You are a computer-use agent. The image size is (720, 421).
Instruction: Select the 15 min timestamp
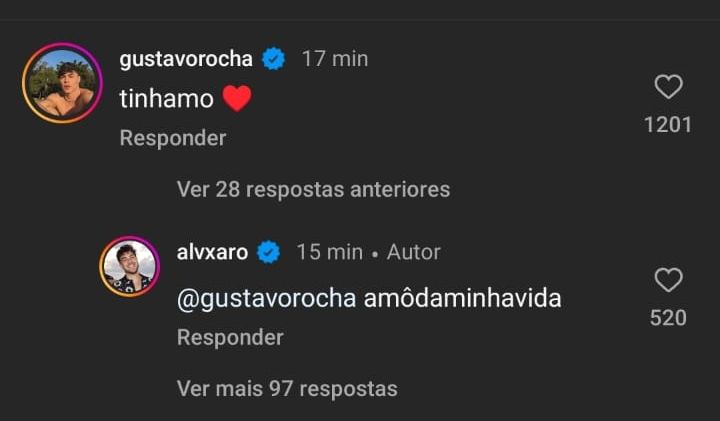click(x=329, y=252)
